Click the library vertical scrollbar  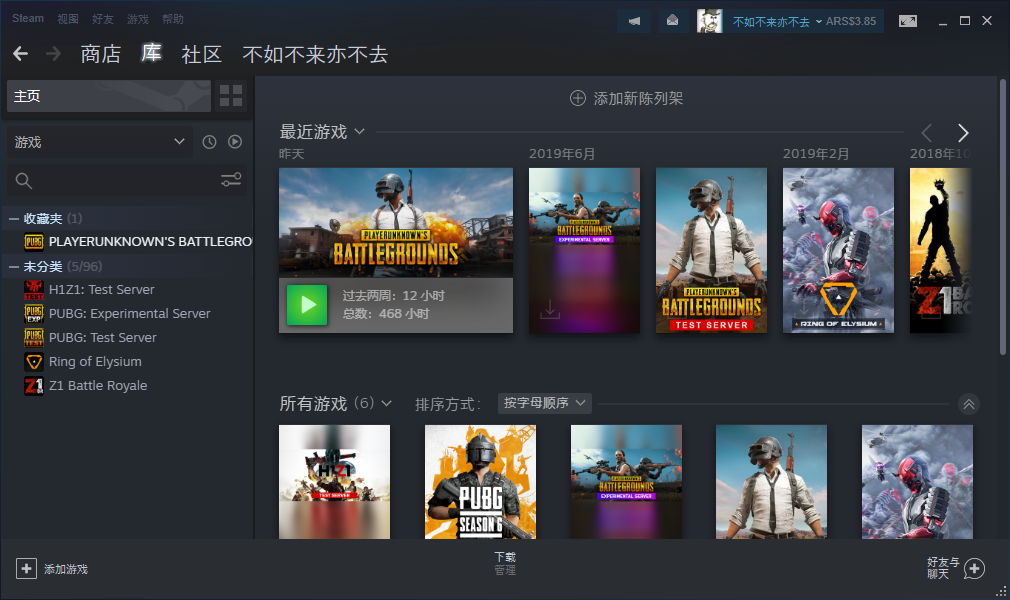1002,217
